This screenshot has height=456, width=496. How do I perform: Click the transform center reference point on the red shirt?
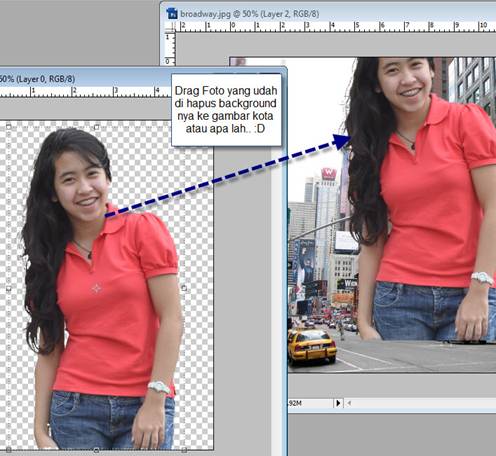[96, 288]
